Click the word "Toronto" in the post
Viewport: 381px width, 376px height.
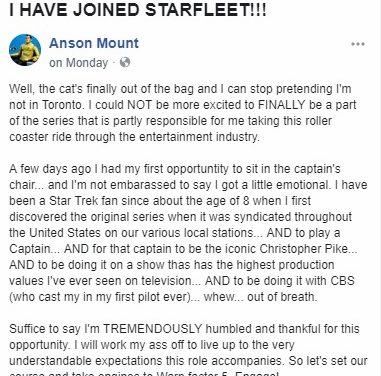62,105
